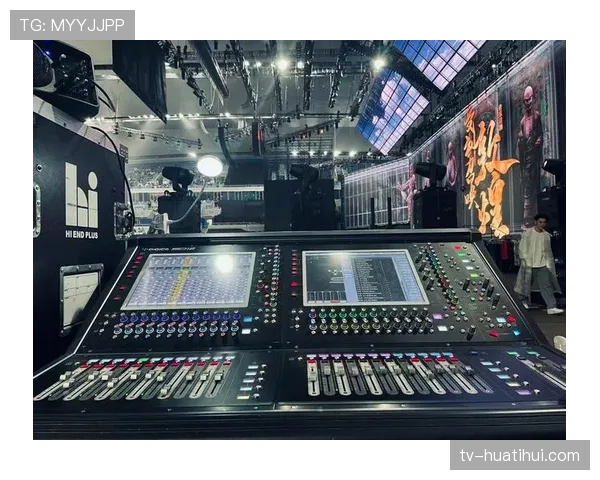Click the equipment rack at top left

[66, 76]
